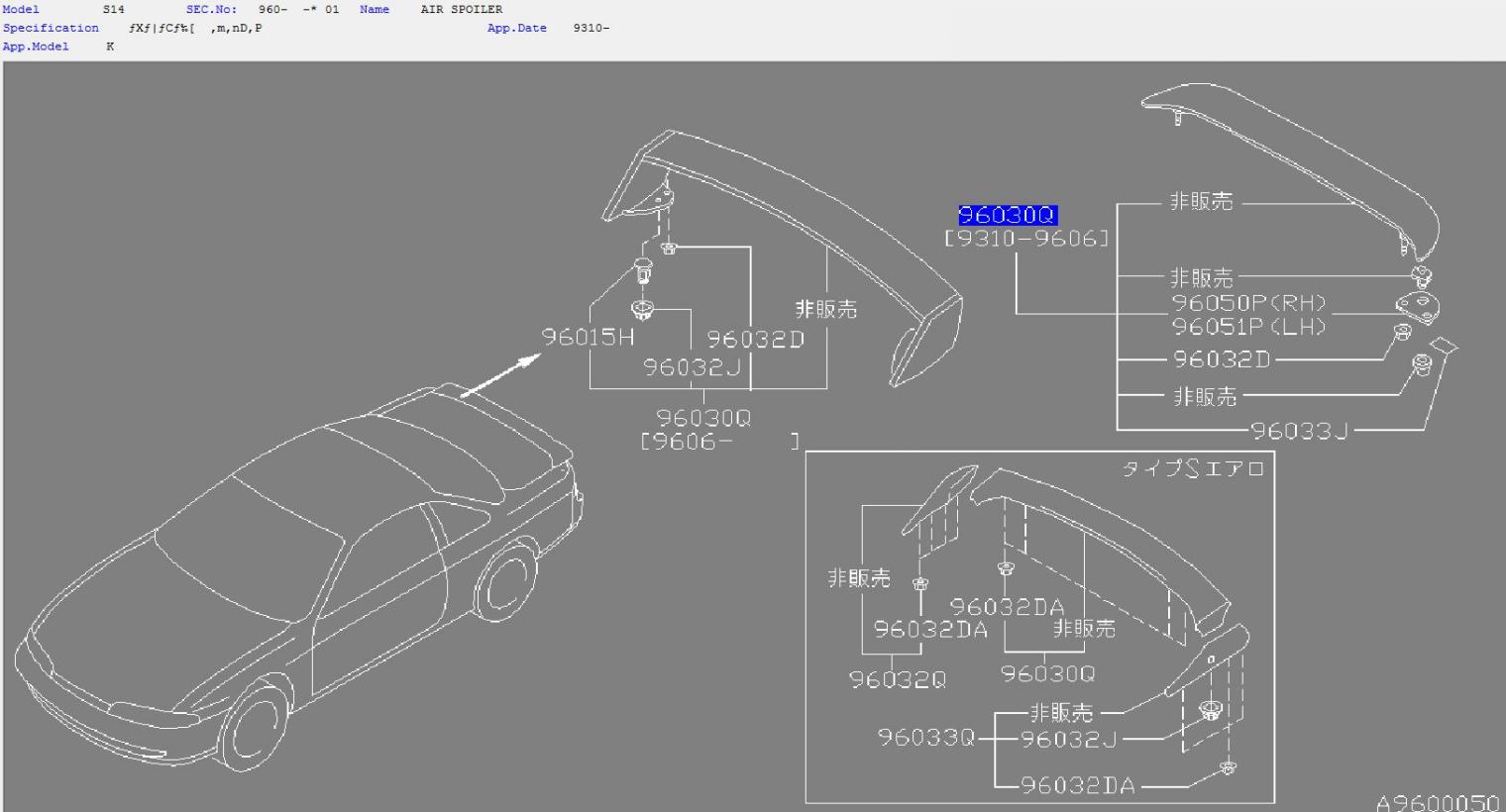The image size is (1506, 812).
Task: Open part number 96033Q
Action: [926, 738]
